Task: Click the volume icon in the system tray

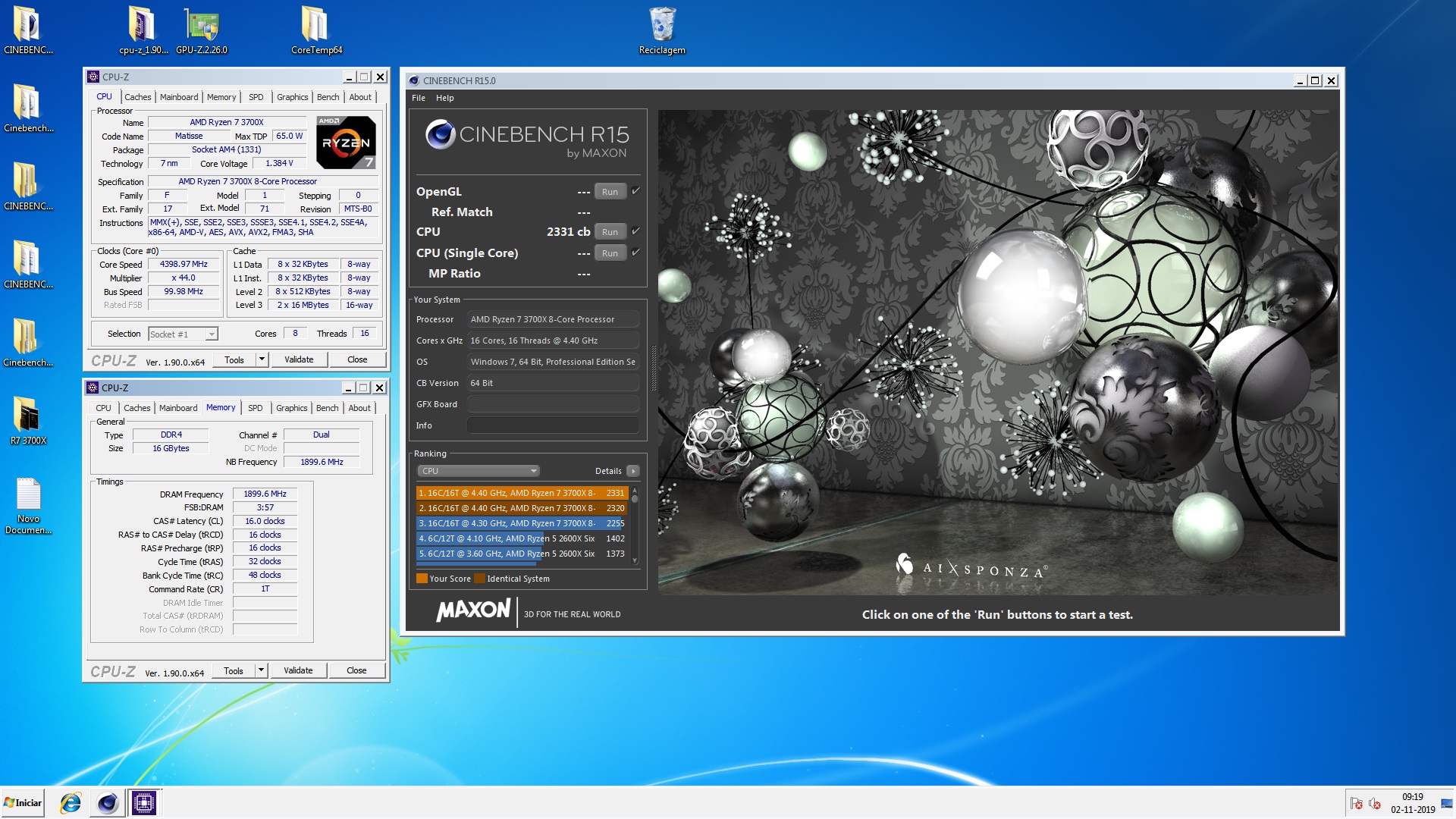Action: coord(1374,803)
